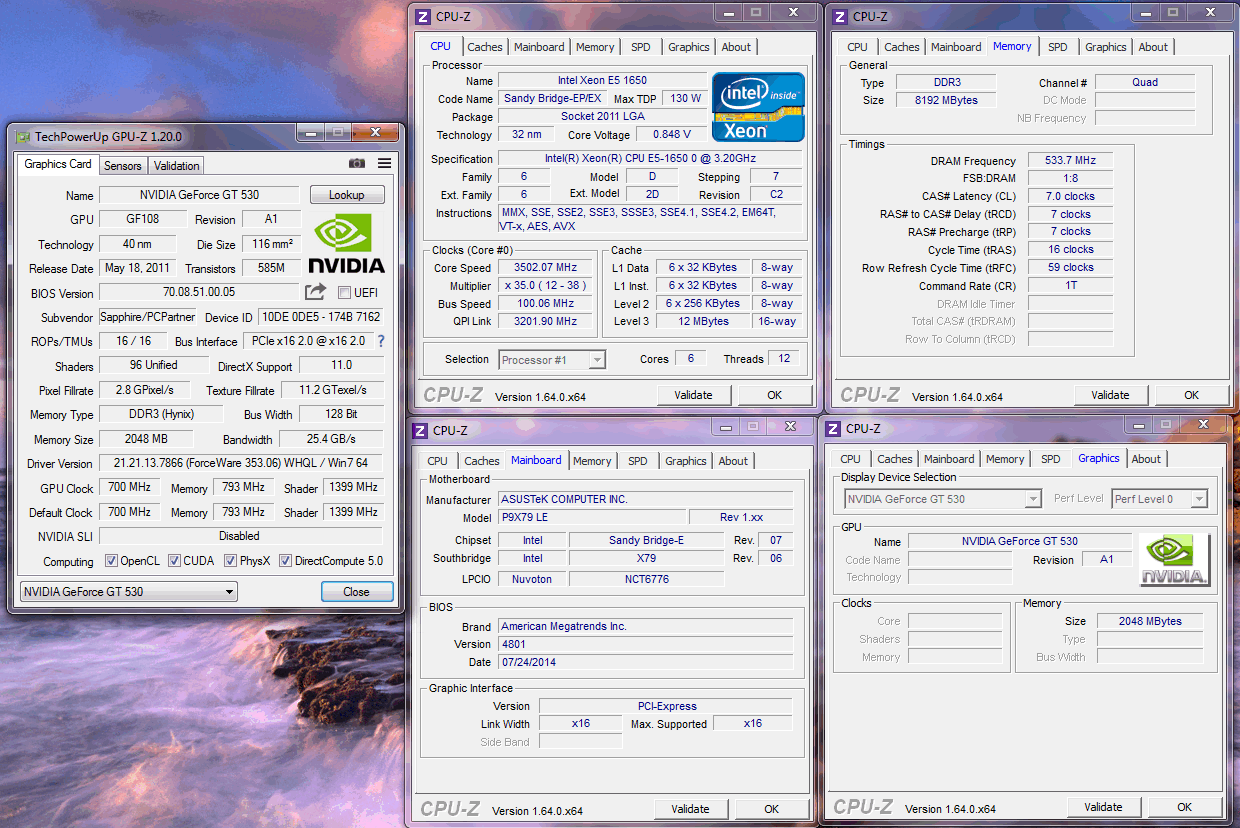
Task: Toggle the UEFI checkbox
Action: click(x=344, y=293)
